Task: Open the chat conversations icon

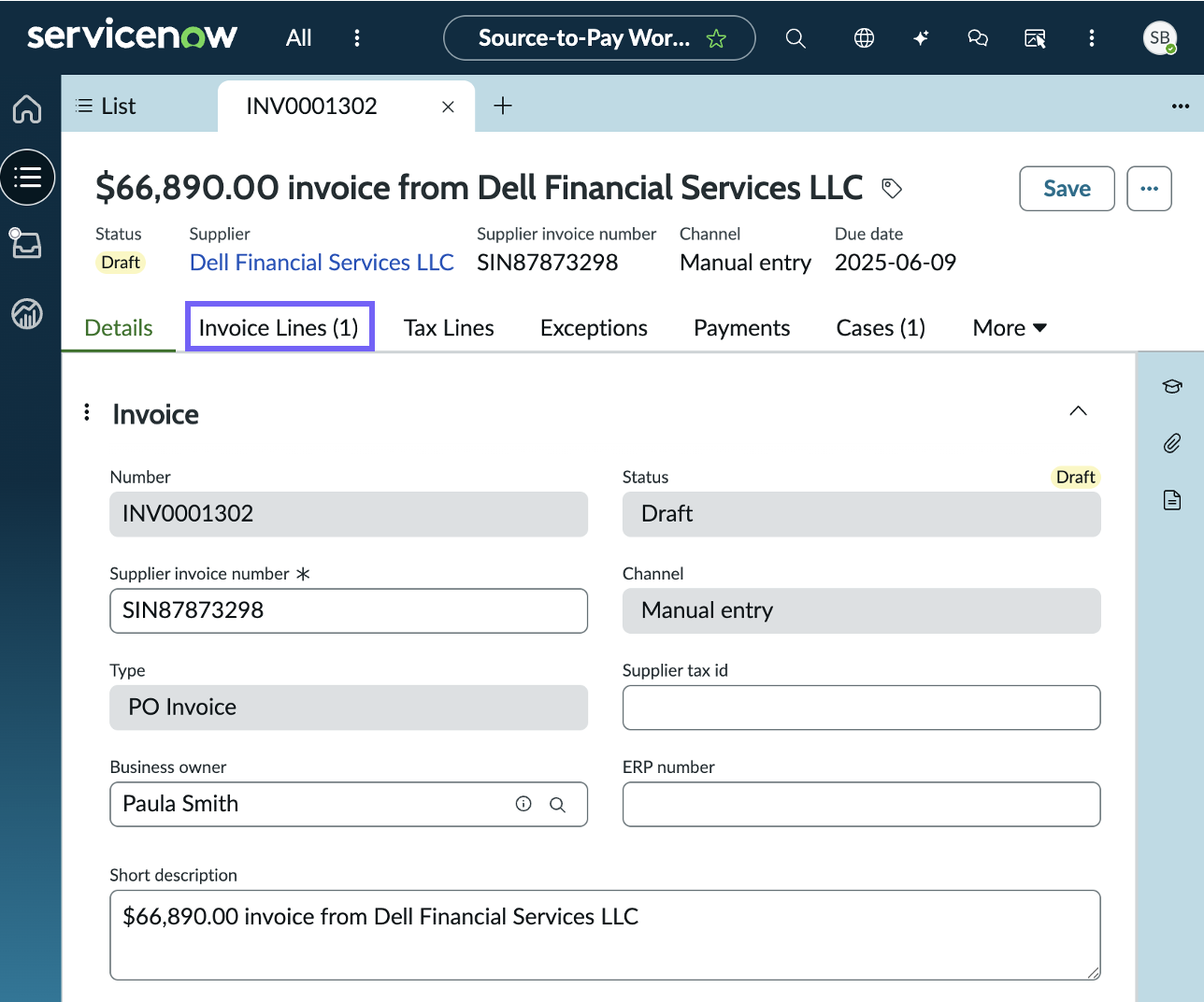Action: [x=978, y=38]
